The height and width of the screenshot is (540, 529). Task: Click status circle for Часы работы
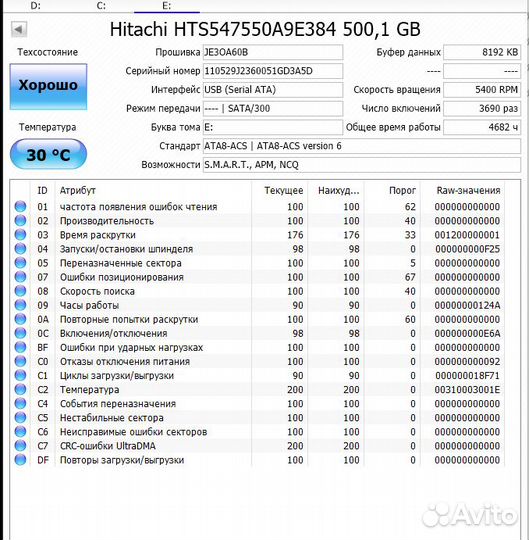pyautogui.click(x=21, y=305)
